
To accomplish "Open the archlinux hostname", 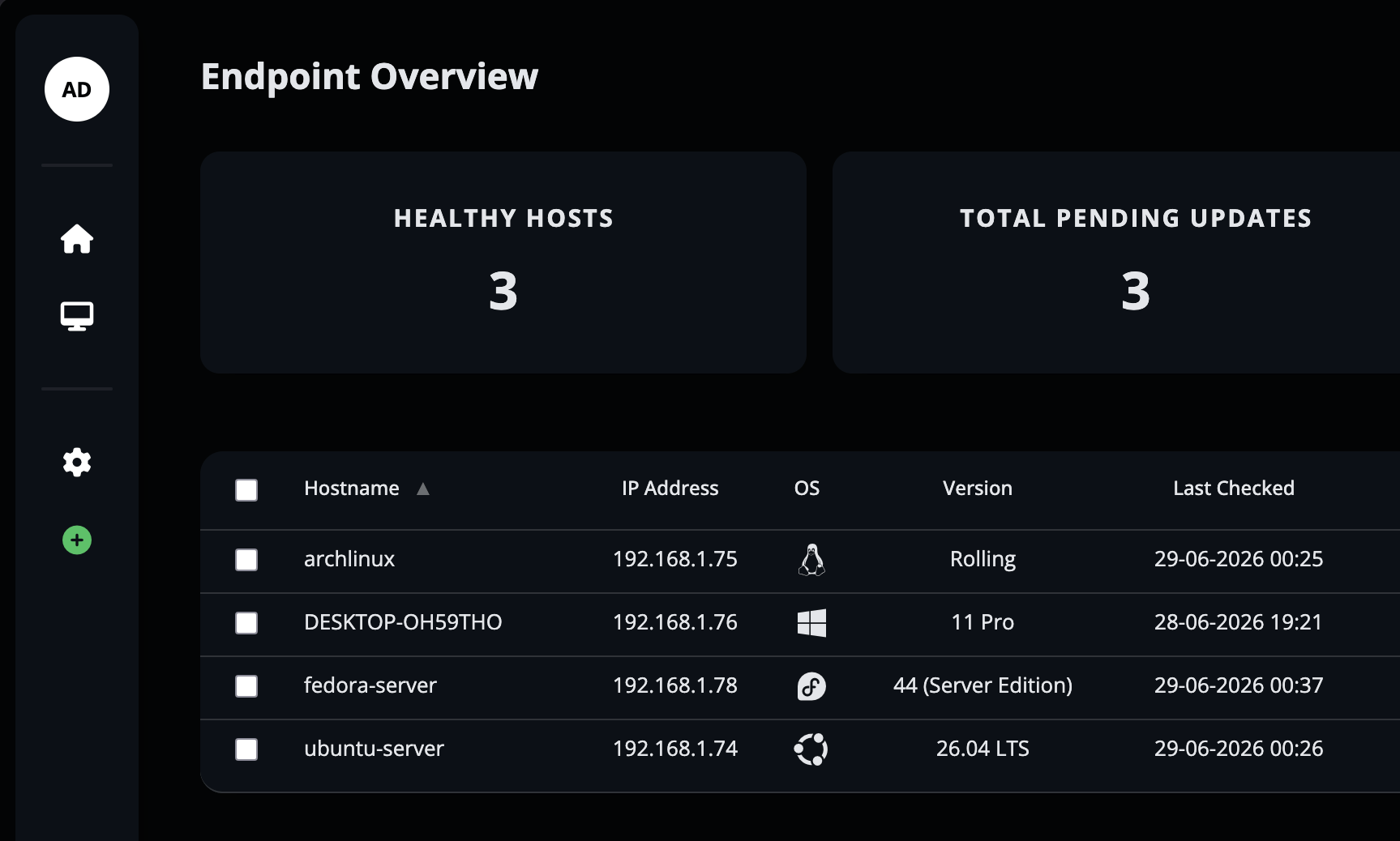I will coord(349,559).
